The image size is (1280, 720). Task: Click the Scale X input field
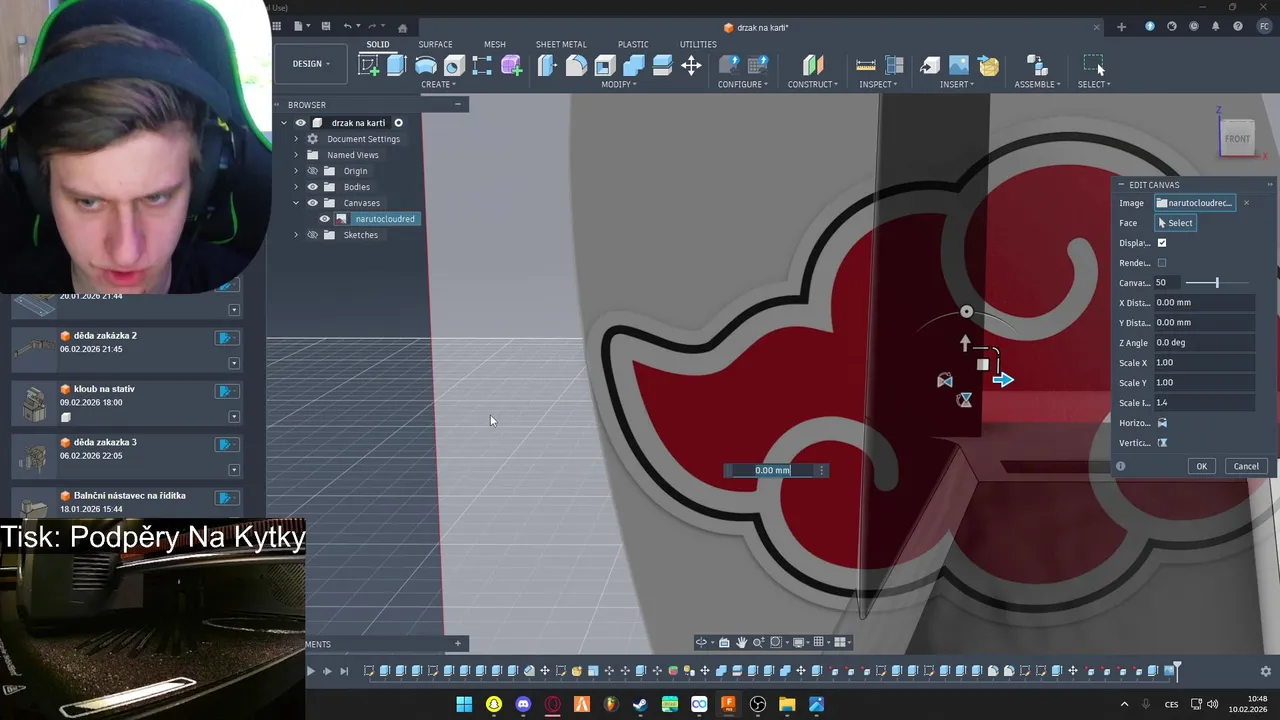pos(1204,363)
